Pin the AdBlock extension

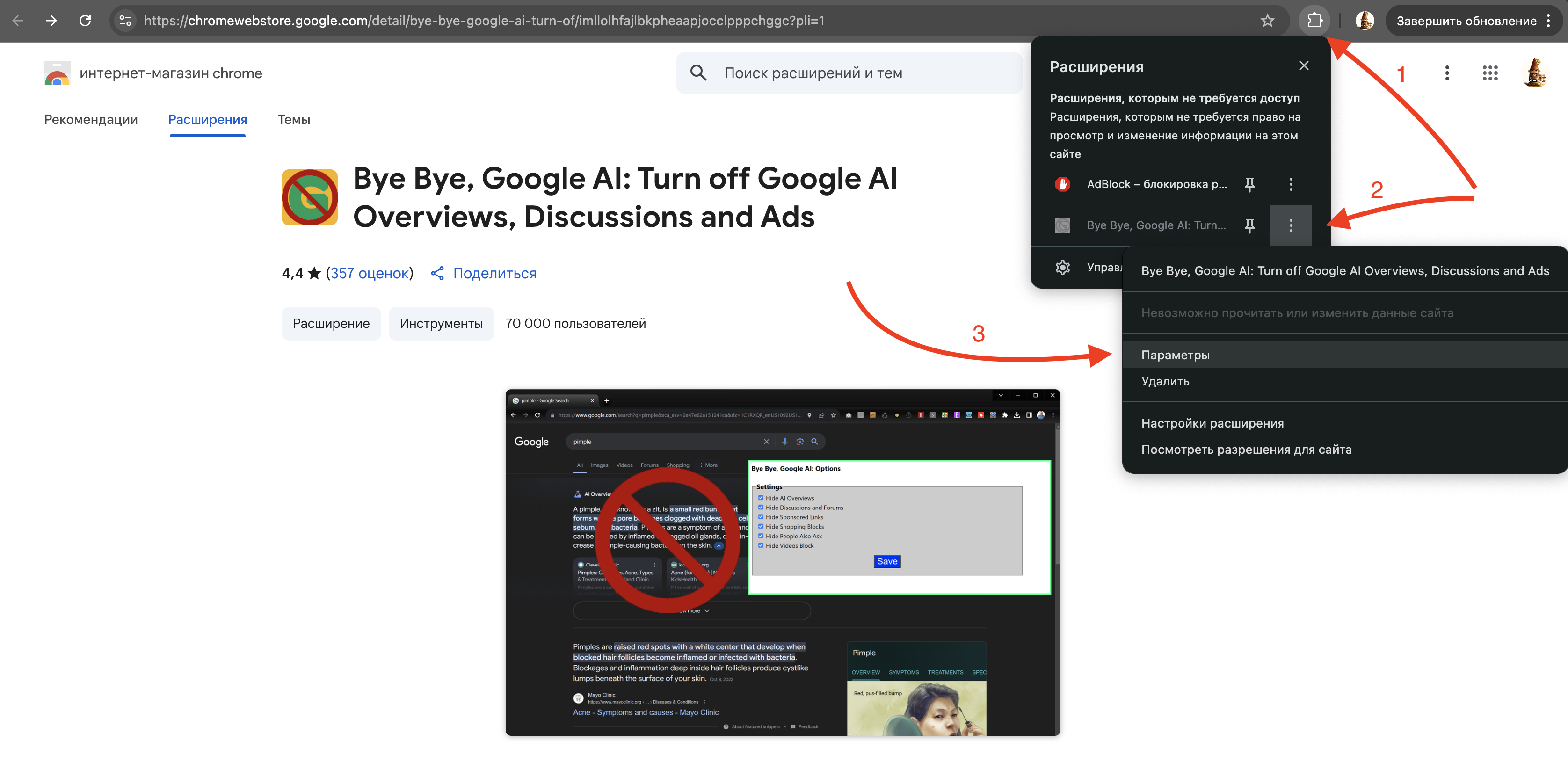point(1249,184)
